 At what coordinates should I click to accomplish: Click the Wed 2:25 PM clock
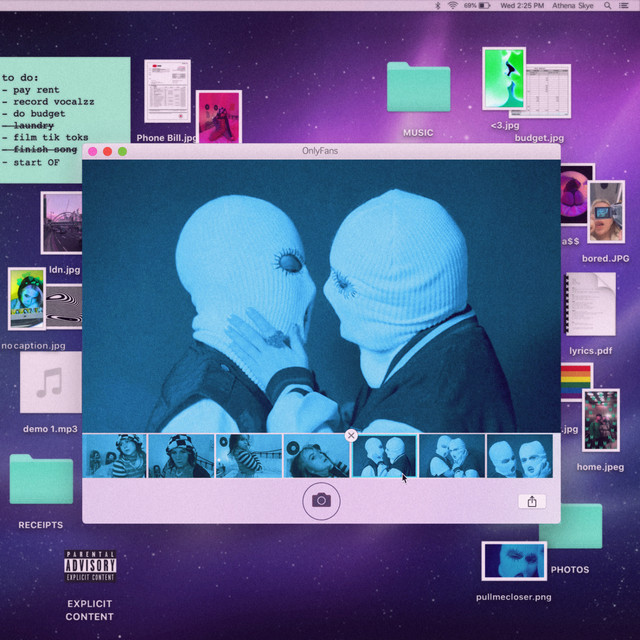[522, 5]
